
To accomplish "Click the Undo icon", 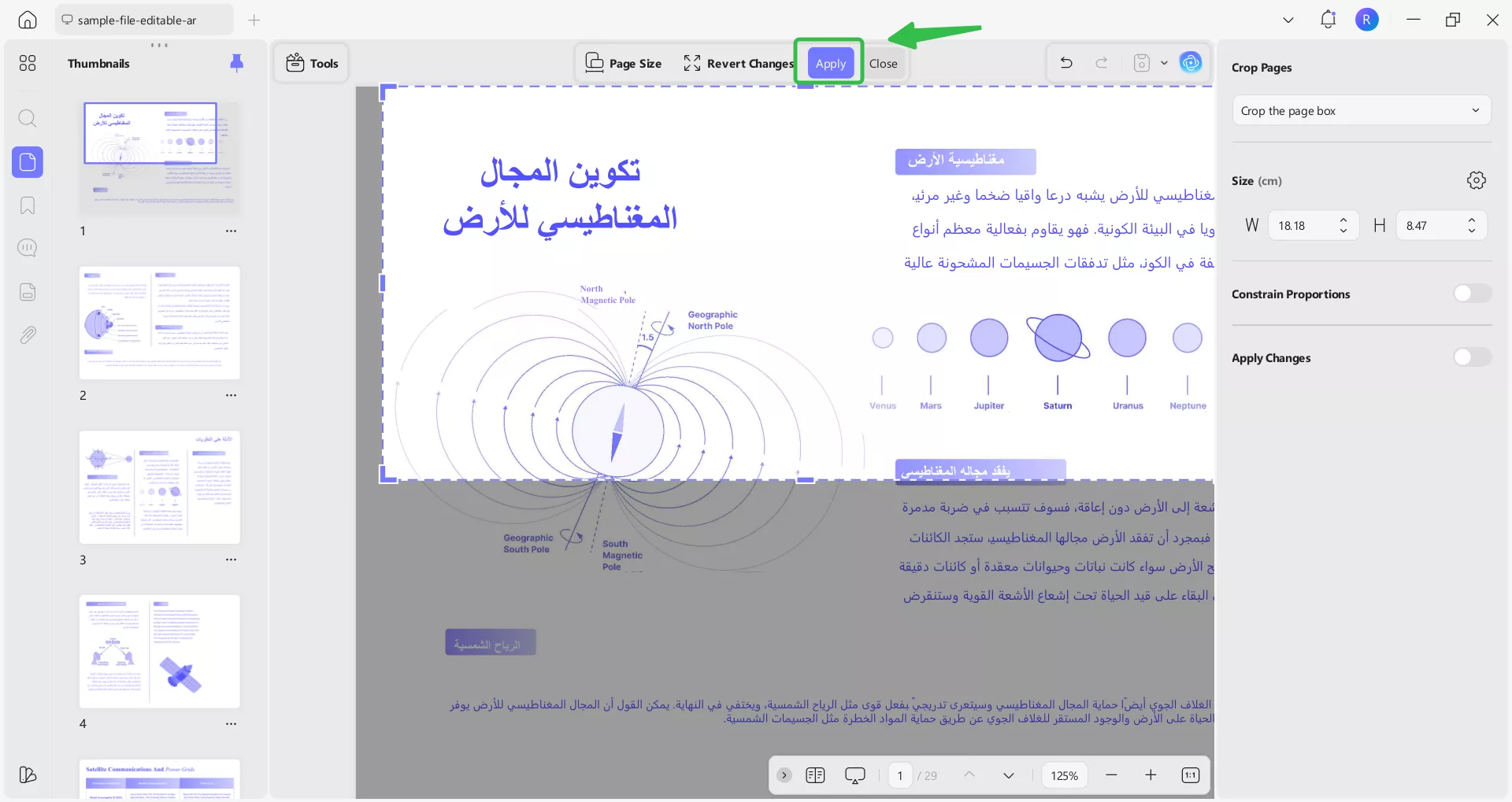I will click(x=1066, y=62).
